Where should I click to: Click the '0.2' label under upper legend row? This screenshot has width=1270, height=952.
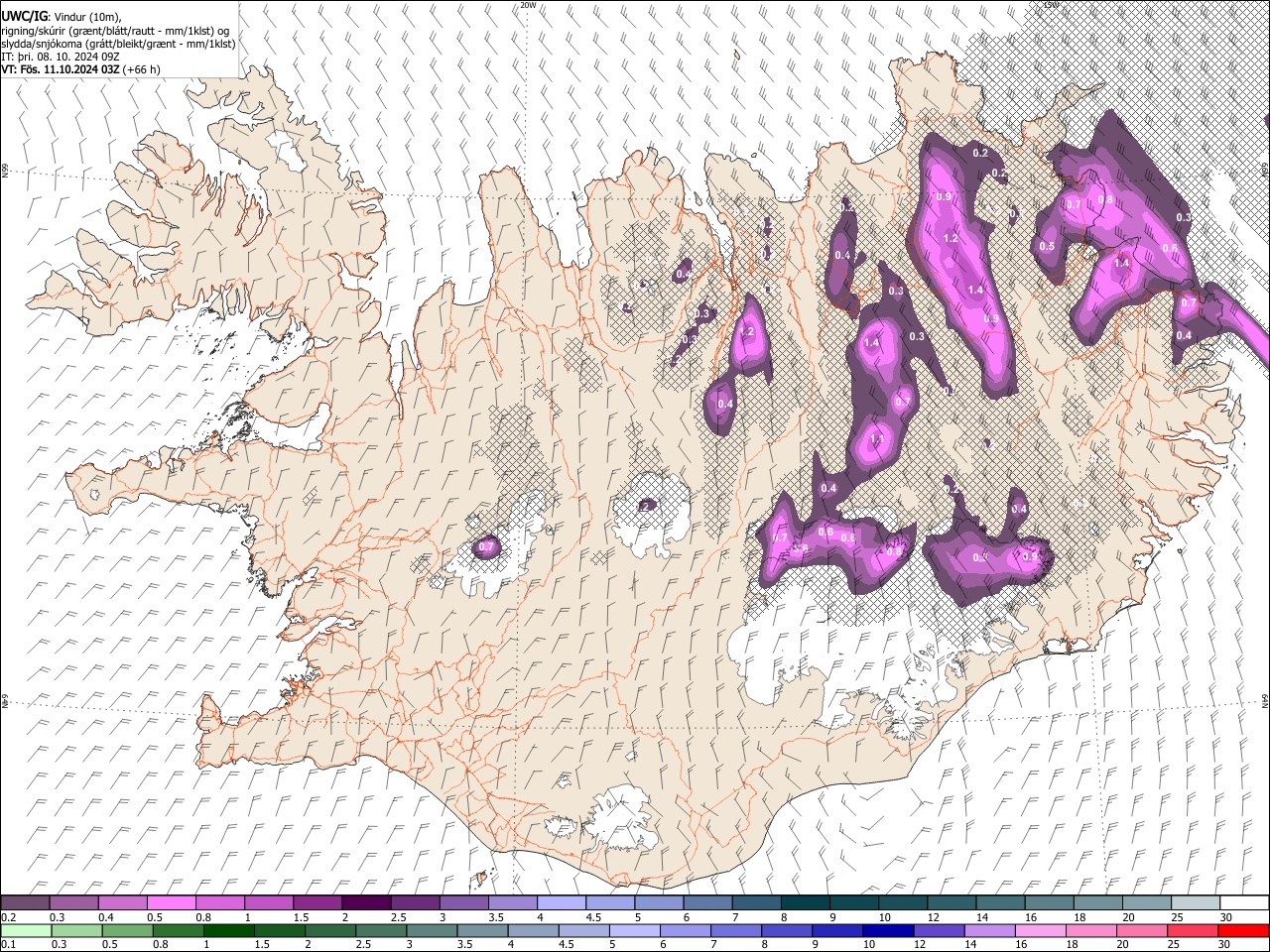pyautogui.click(x=8, y=917)
